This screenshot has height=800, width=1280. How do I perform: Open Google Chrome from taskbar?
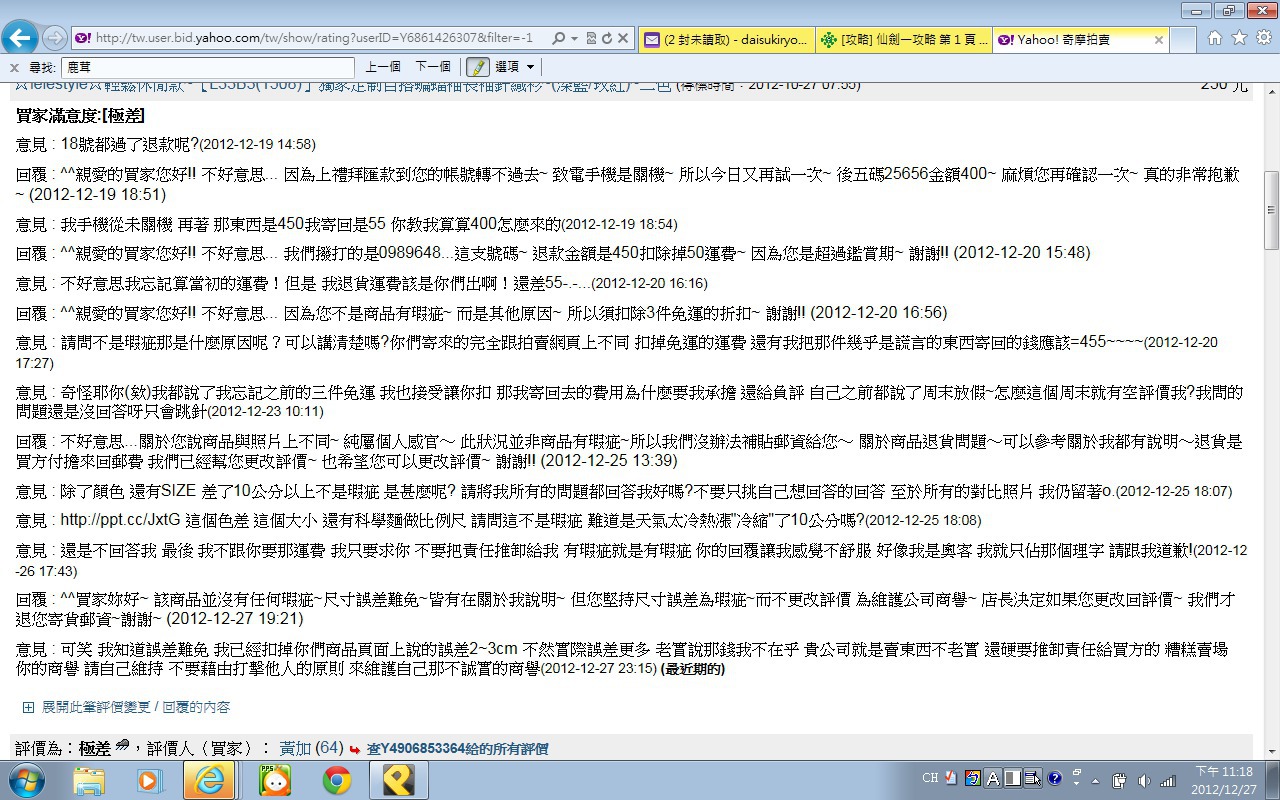click(x=336, y=780)
